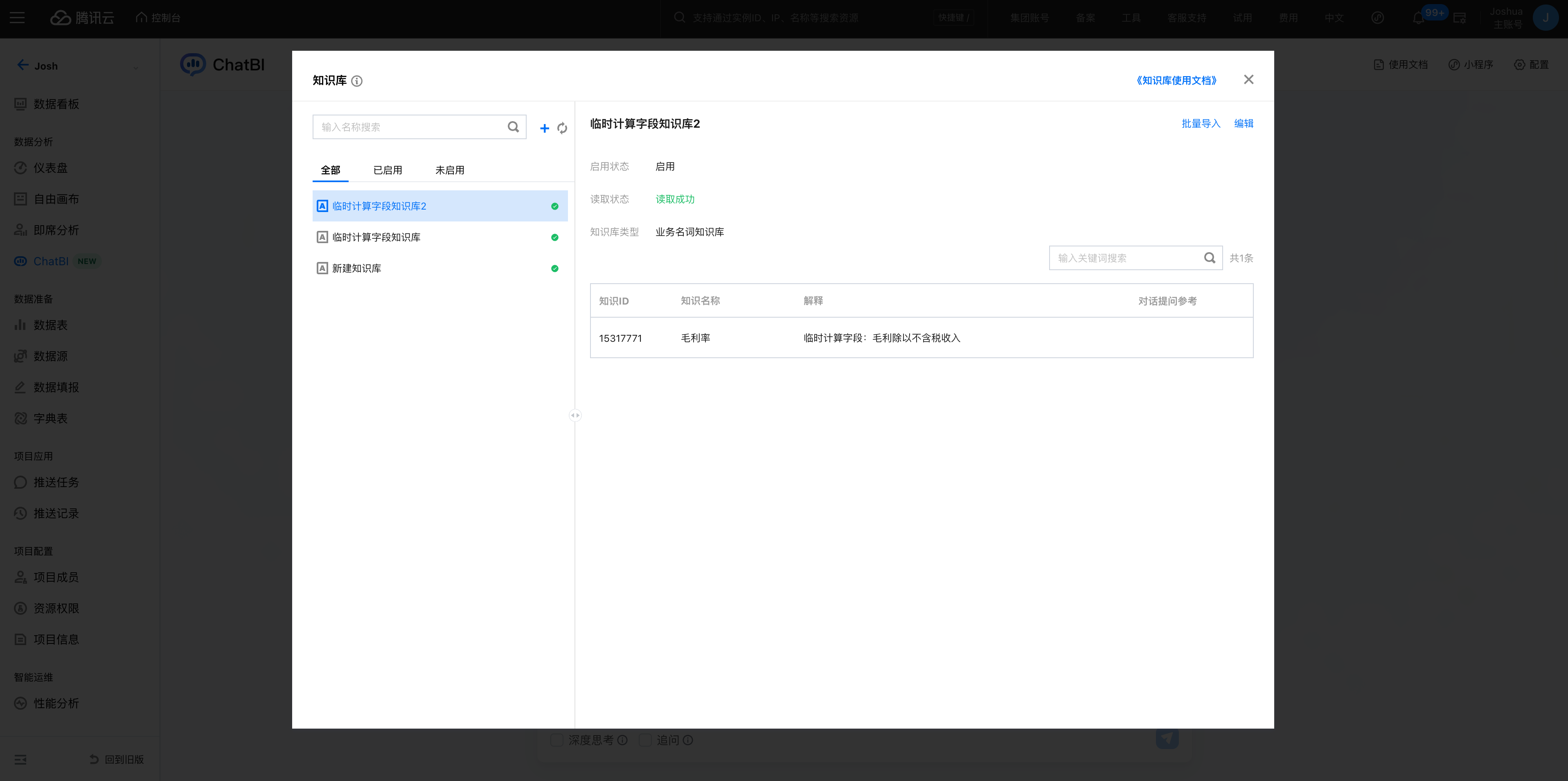Open the 《知识库使用文档》 link
The width and height of the screenshot is (1568, 781).
click(x=1176, y=80)
